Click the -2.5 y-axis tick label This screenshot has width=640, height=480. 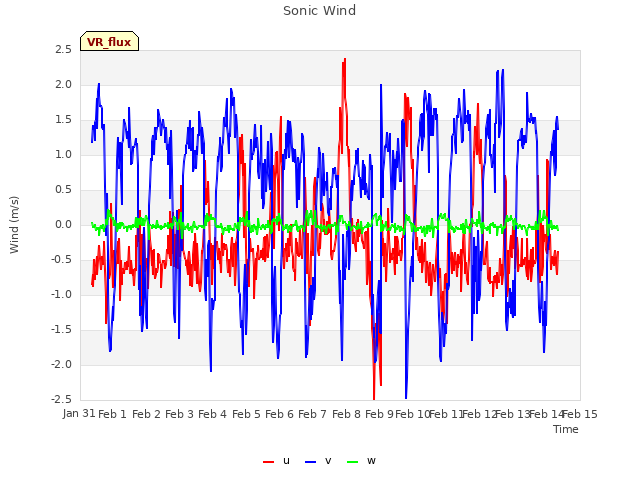pos(61,400)
